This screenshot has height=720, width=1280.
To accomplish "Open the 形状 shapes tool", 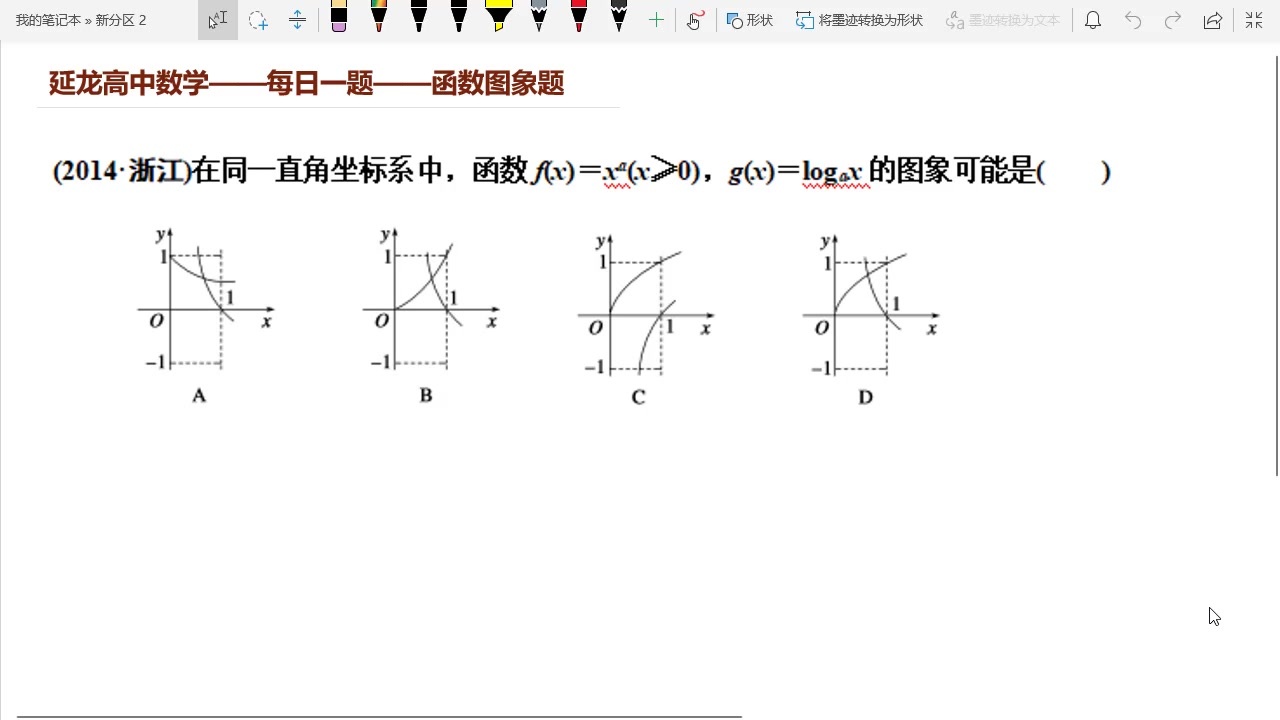I will [x=750, y=20].
